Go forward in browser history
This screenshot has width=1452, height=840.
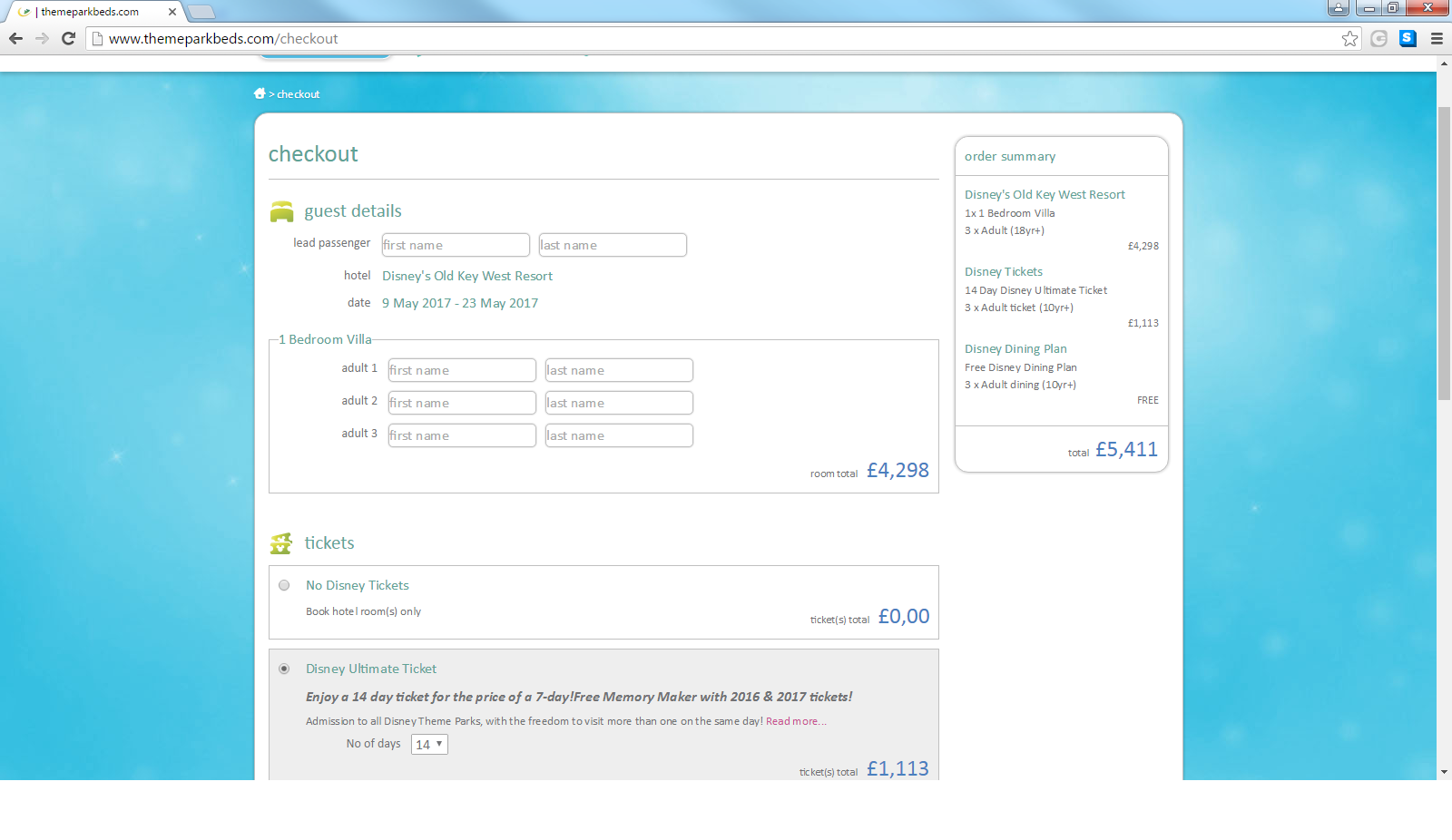point(42,38)
